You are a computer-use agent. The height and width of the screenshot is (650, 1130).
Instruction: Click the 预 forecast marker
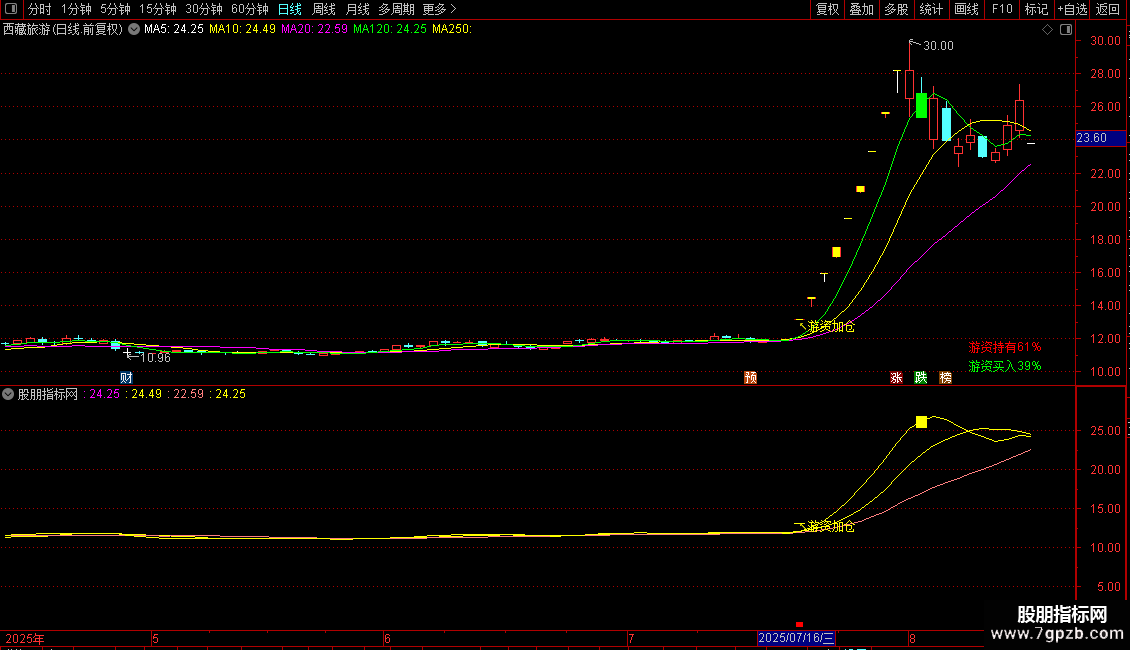(750, 378)
